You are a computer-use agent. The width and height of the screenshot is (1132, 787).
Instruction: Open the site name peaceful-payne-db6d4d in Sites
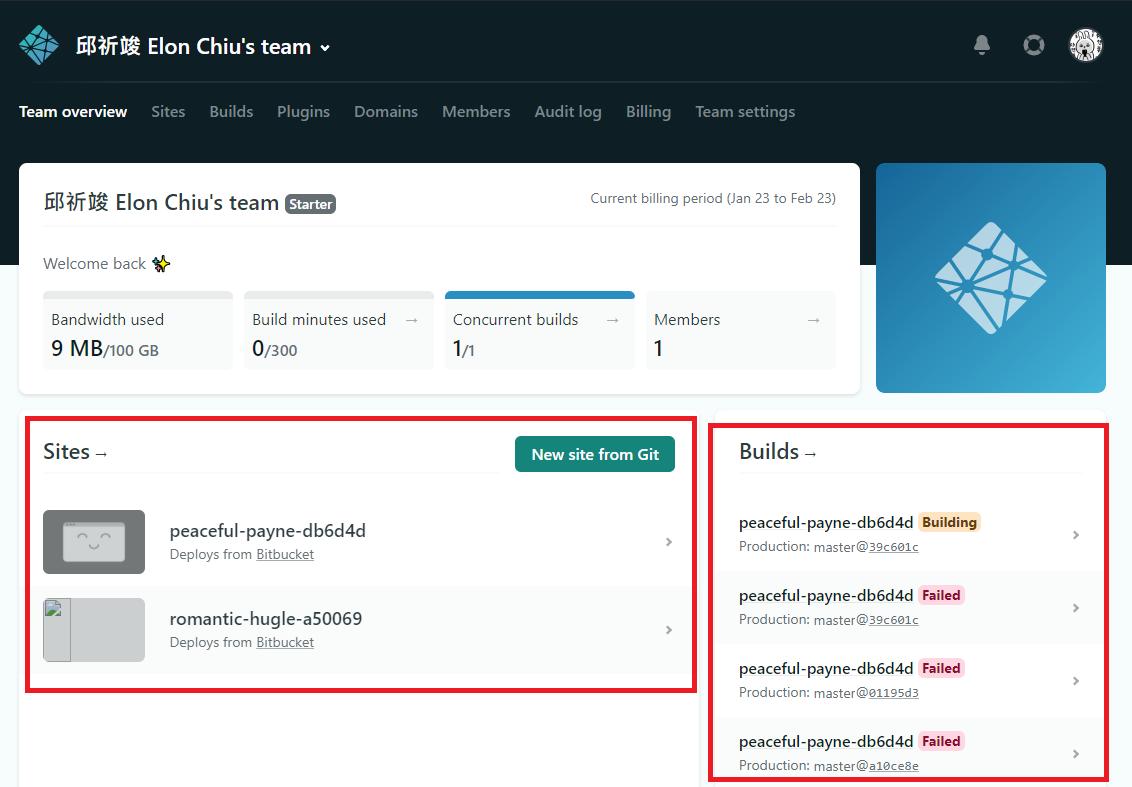click(268, 531)
